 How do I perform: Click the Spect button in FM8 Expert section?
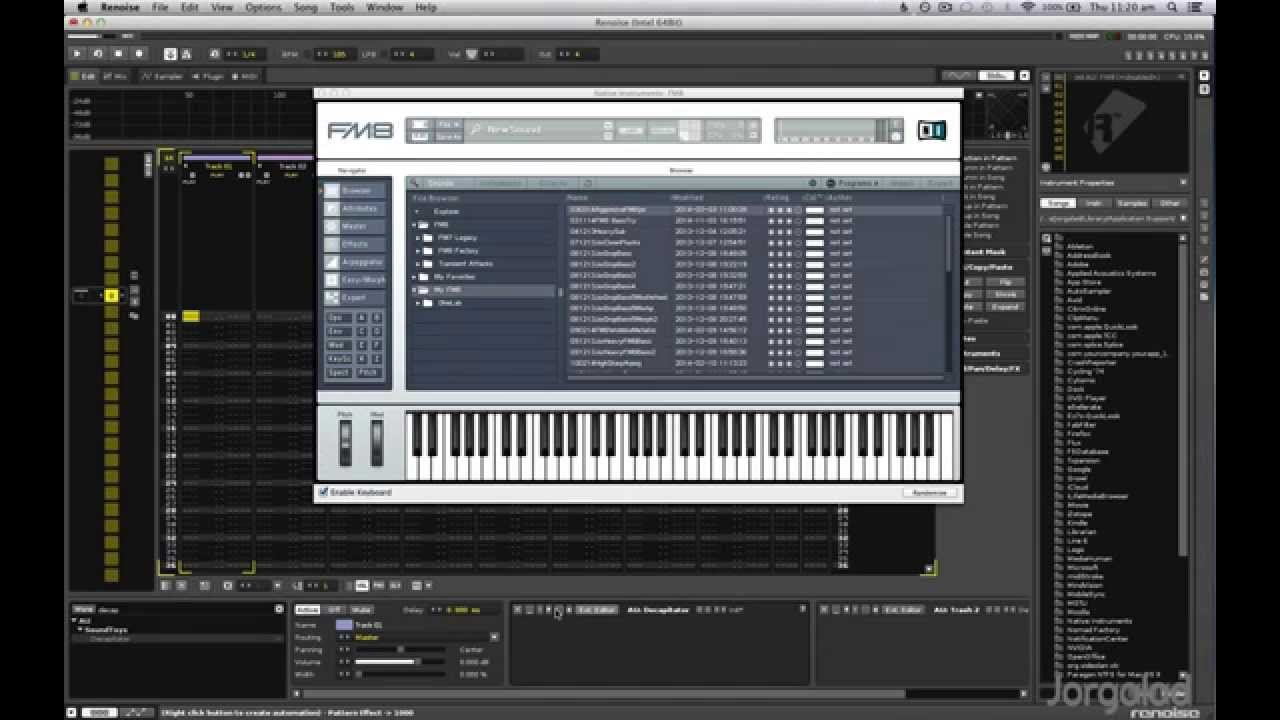tap(339, 372)
